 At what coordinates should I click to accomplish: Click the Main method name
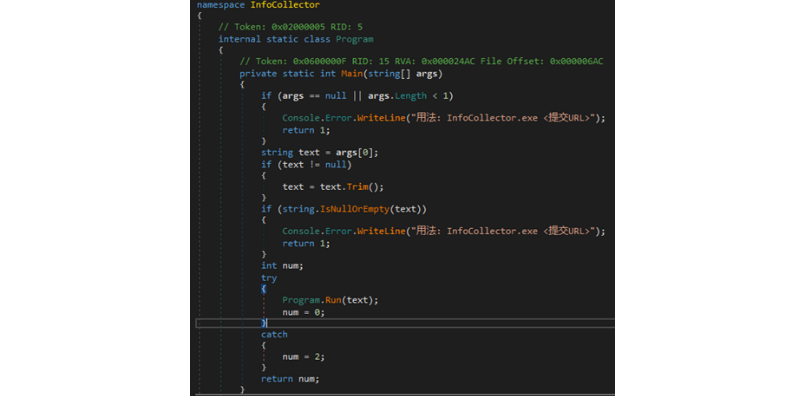pyautogui.click(x=351, y=73)
